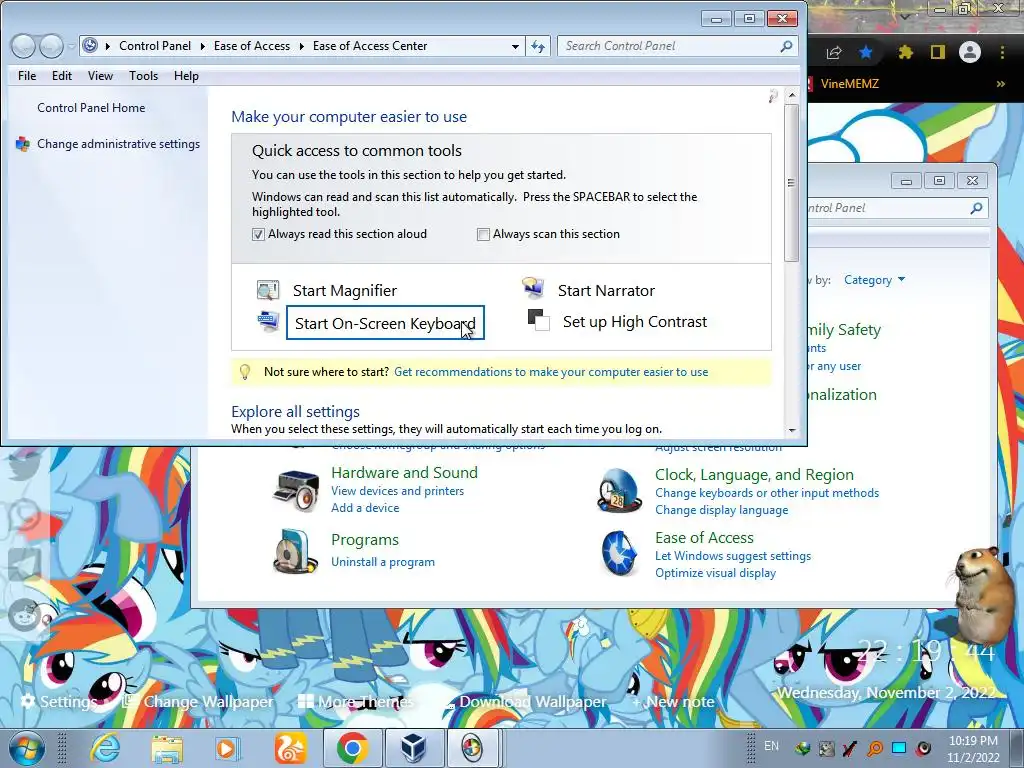Open the View menu

tap(100, 76)
